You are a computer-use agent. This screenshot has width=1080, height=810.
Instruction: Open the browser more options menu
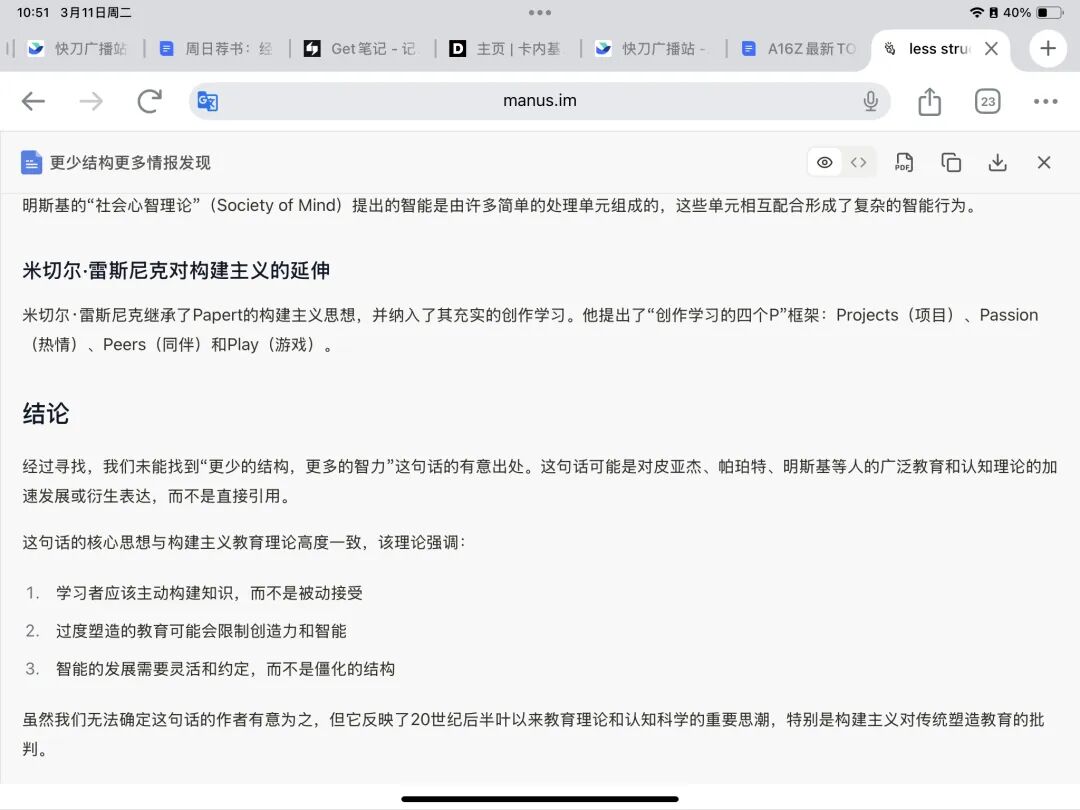click(1046, 101)
